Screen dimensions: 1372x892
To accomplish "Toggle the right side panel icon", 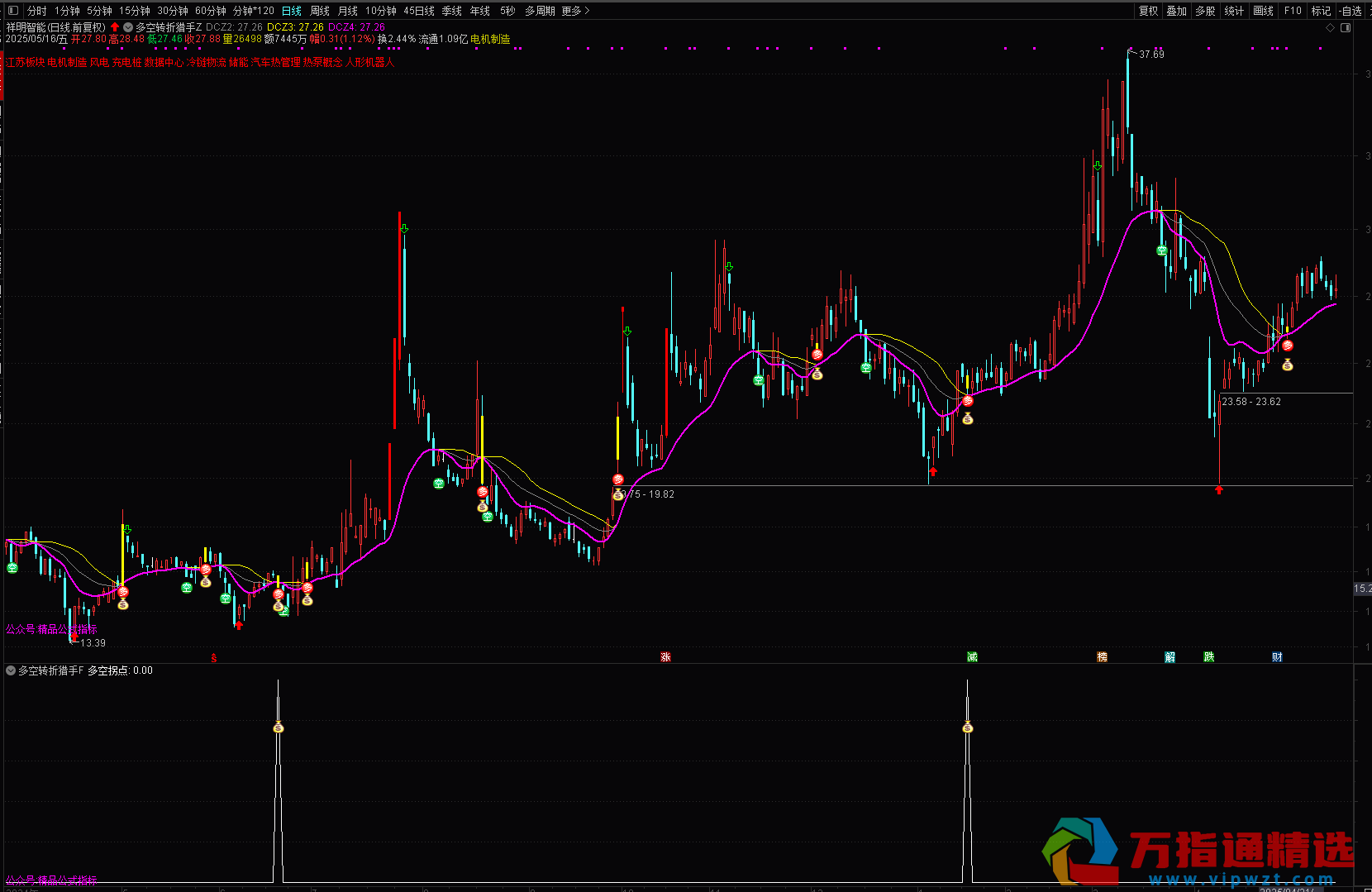I will tap(1346, 27).
